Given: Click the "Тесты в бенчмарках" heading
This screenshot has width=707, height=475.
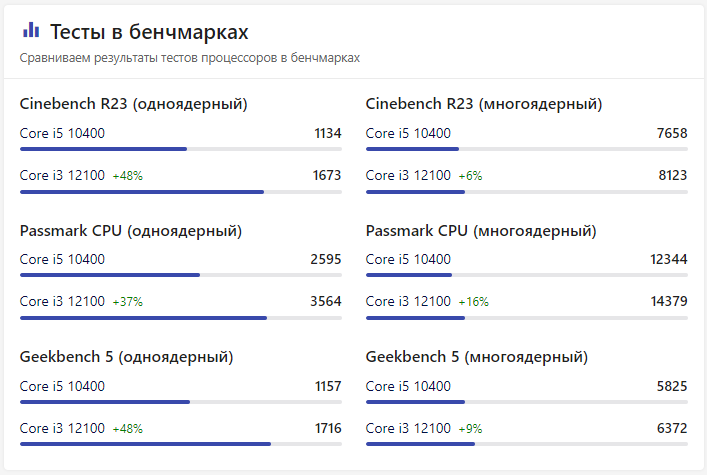Looking at the screenshot, I should [149, 32].
